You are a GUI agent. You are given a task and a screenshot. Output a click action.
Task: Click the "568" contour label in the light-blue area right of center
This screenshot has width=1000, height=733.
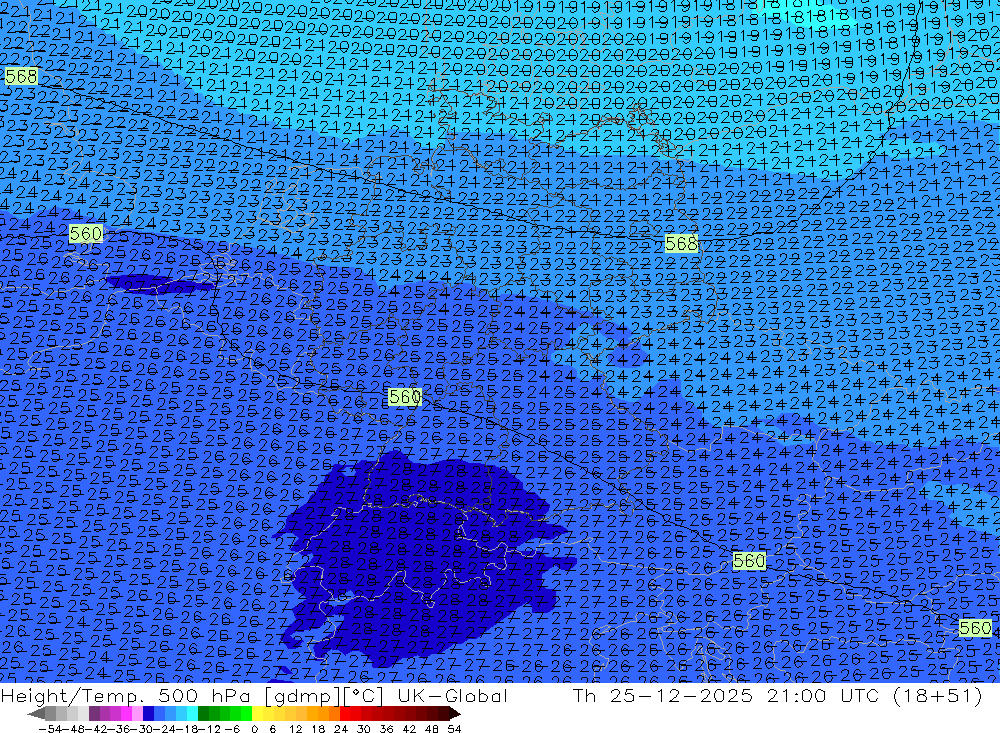(681, 243)
